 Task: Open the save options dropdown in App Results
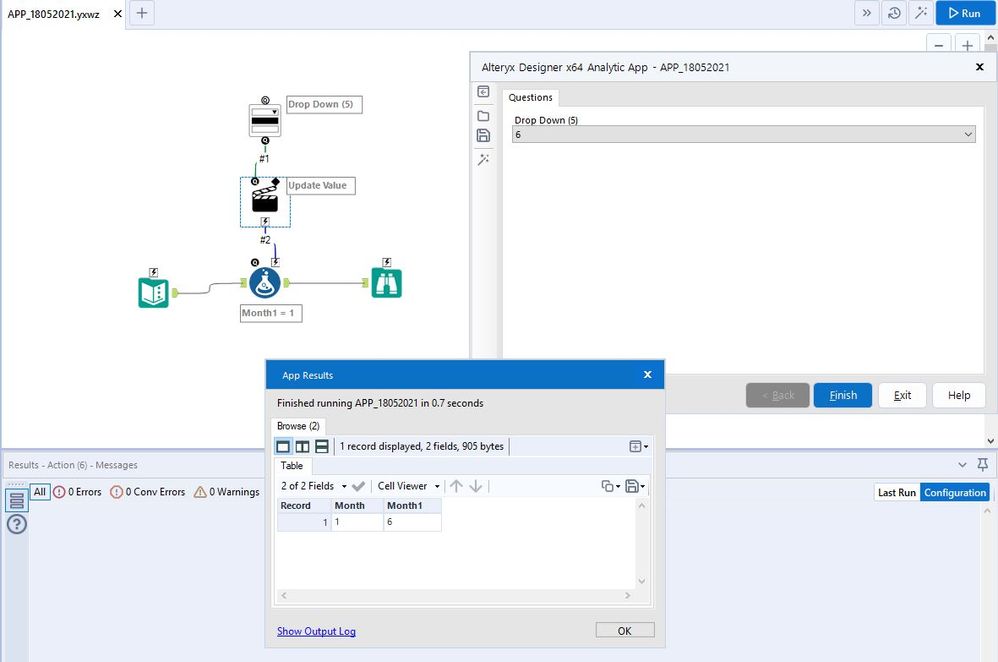635,486
